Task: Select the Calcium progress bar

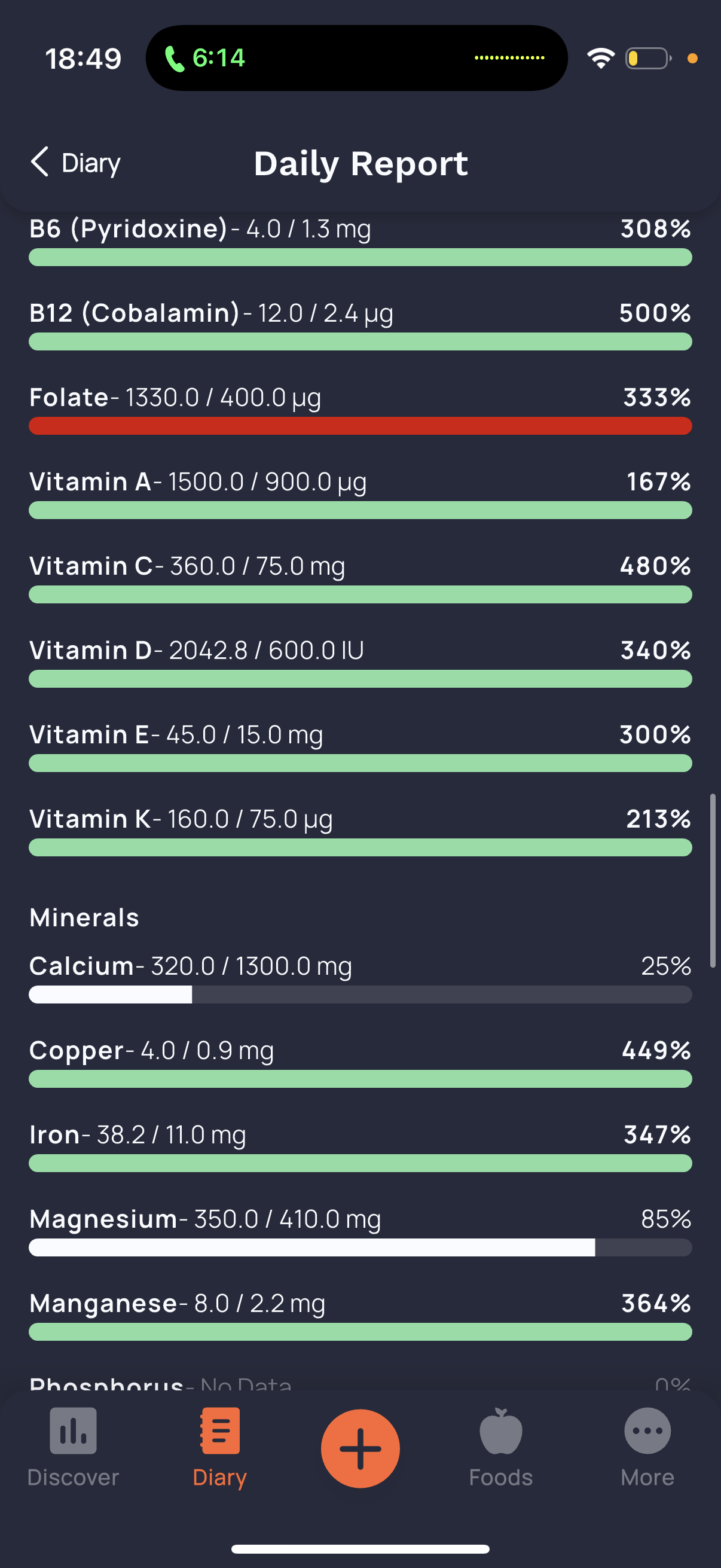Action: [360, 995]
